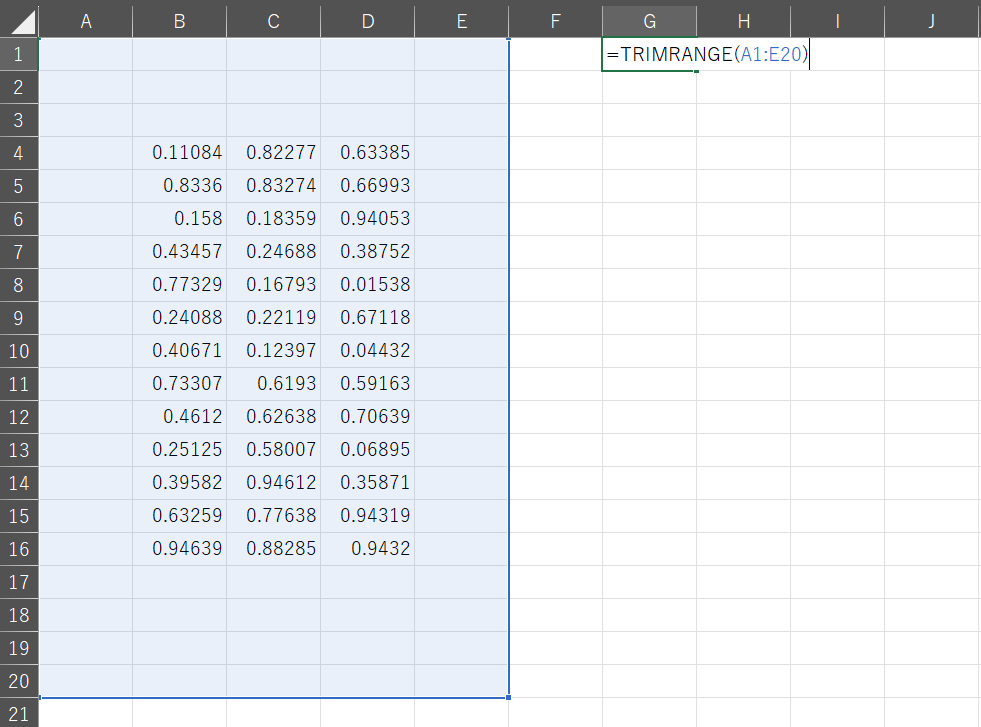
Task: Select column B header
Action: 179,20
